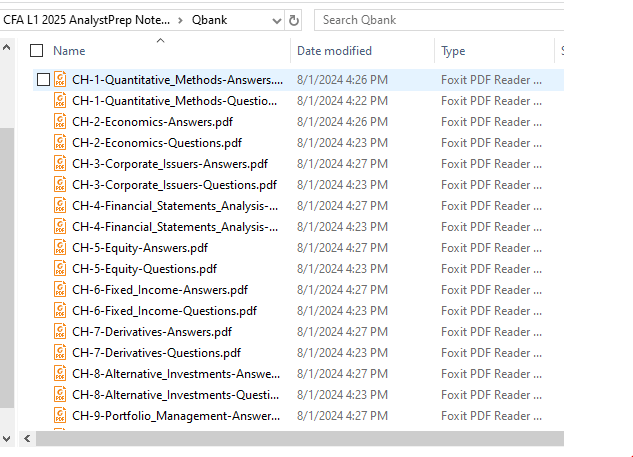Open the address bar history dropdown
This screenshot has width=633, height=457.
(274, 20)
